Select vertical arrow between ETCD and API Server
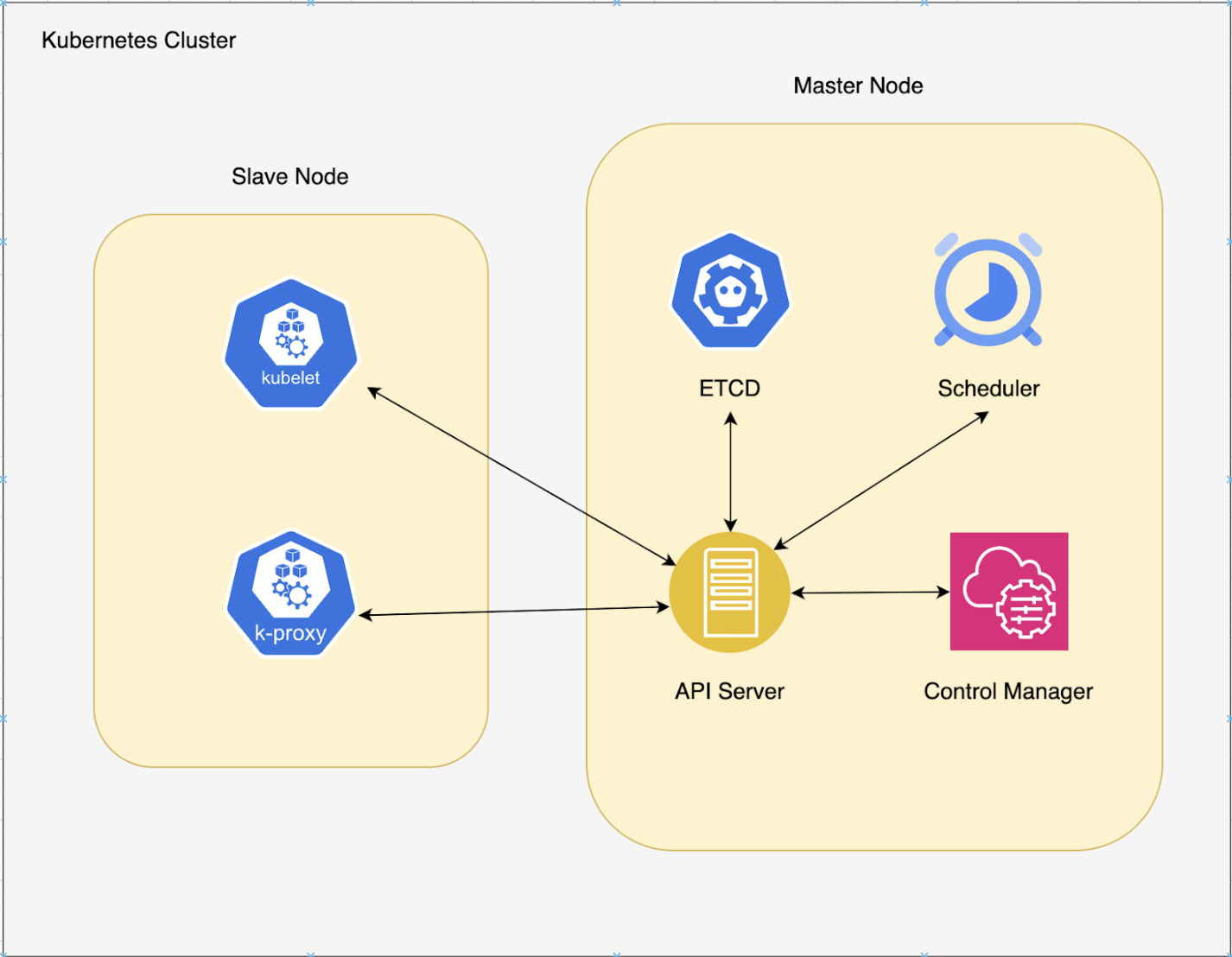Viewport: 1232px width, 957px height. click(x=731, y=472)
